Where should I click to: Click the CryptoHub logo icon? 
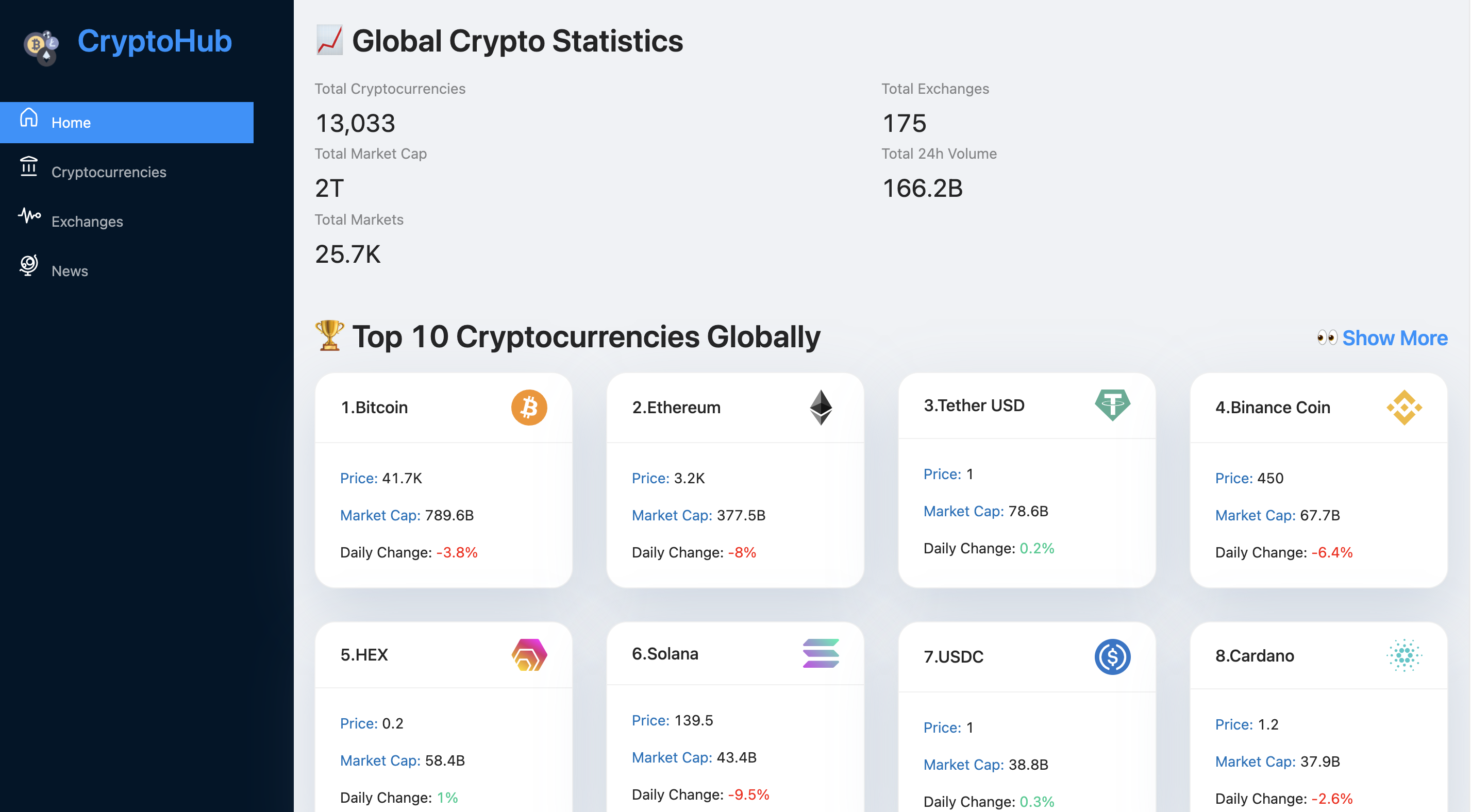click(41, 46)
